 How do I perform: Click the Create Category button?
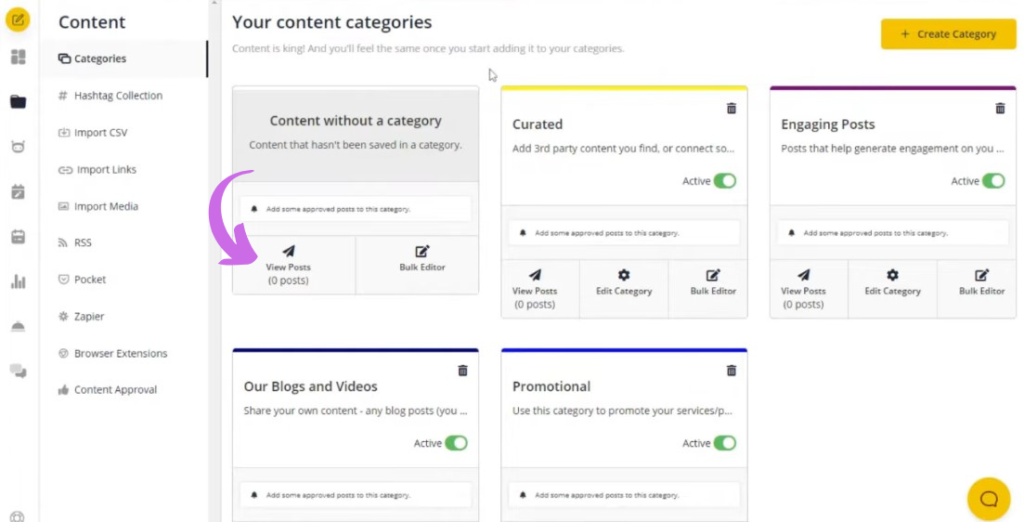pyautogui.click(x=948, y=34)
